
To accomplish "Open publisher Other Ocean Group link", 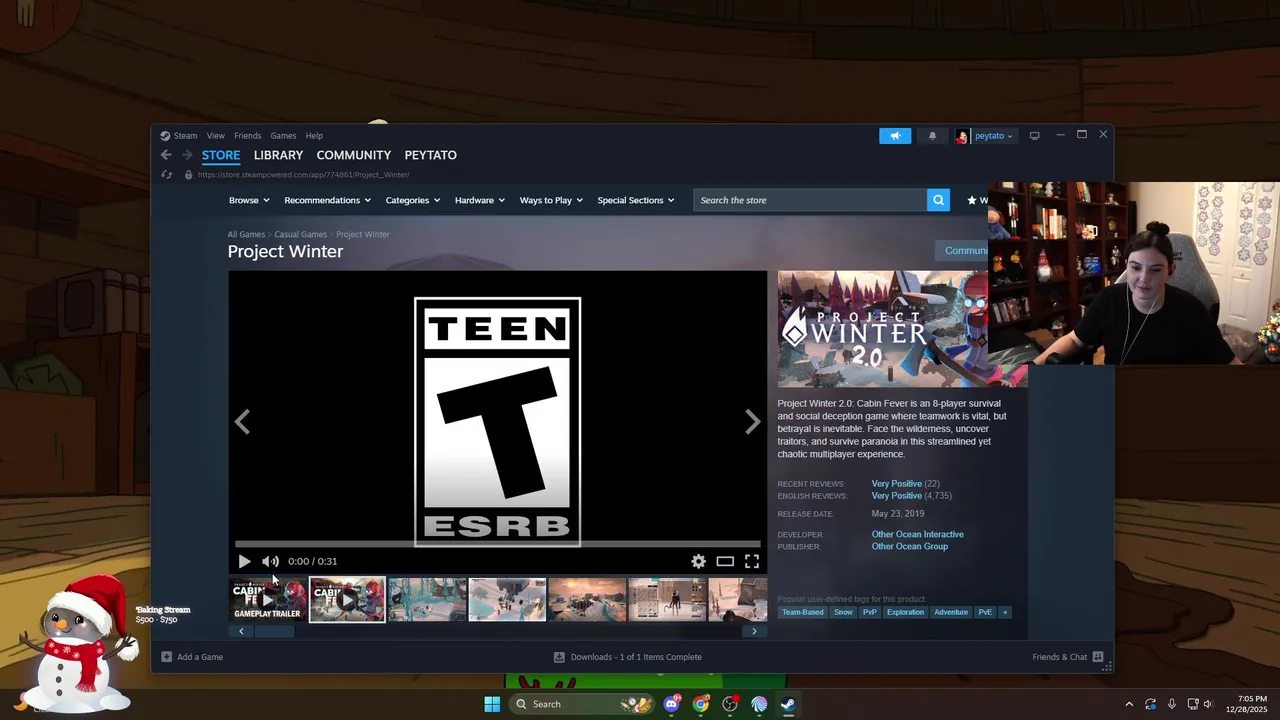I will [910, 546].
